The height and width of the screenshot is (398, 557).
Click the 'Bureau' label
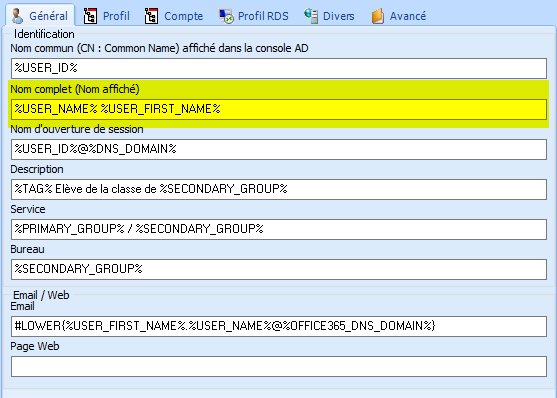click(27, 249)
